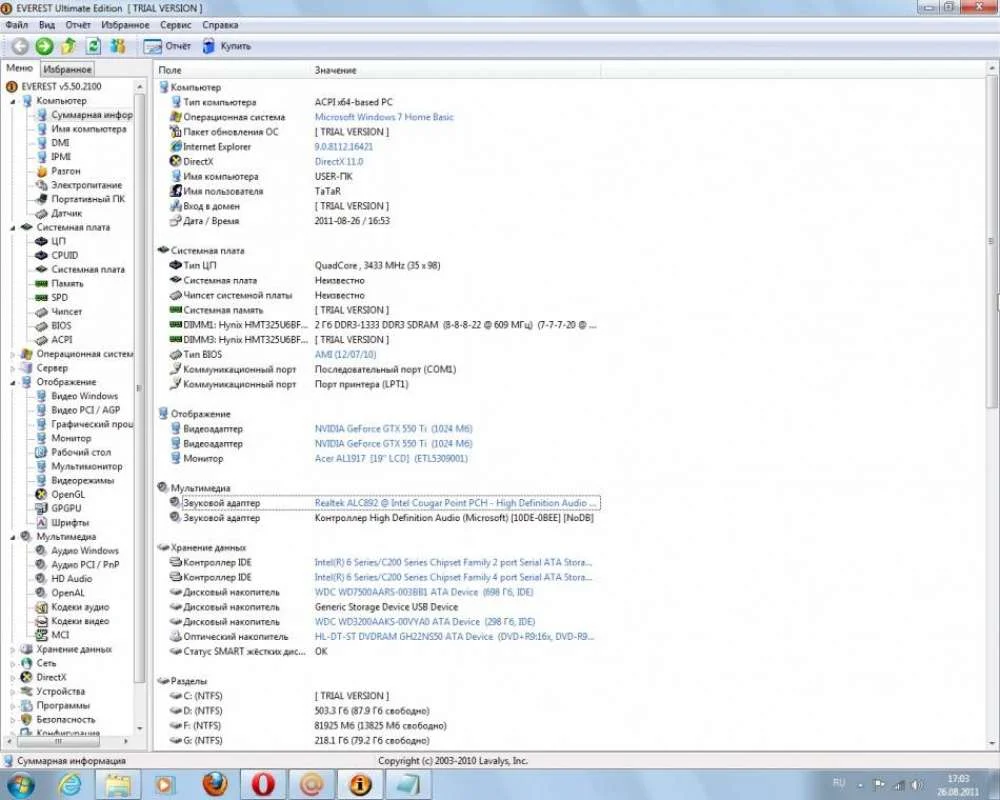1000x800 pixels.
Task: Open the Acer AL1917 monitor link
Action: tap(391, 458)
